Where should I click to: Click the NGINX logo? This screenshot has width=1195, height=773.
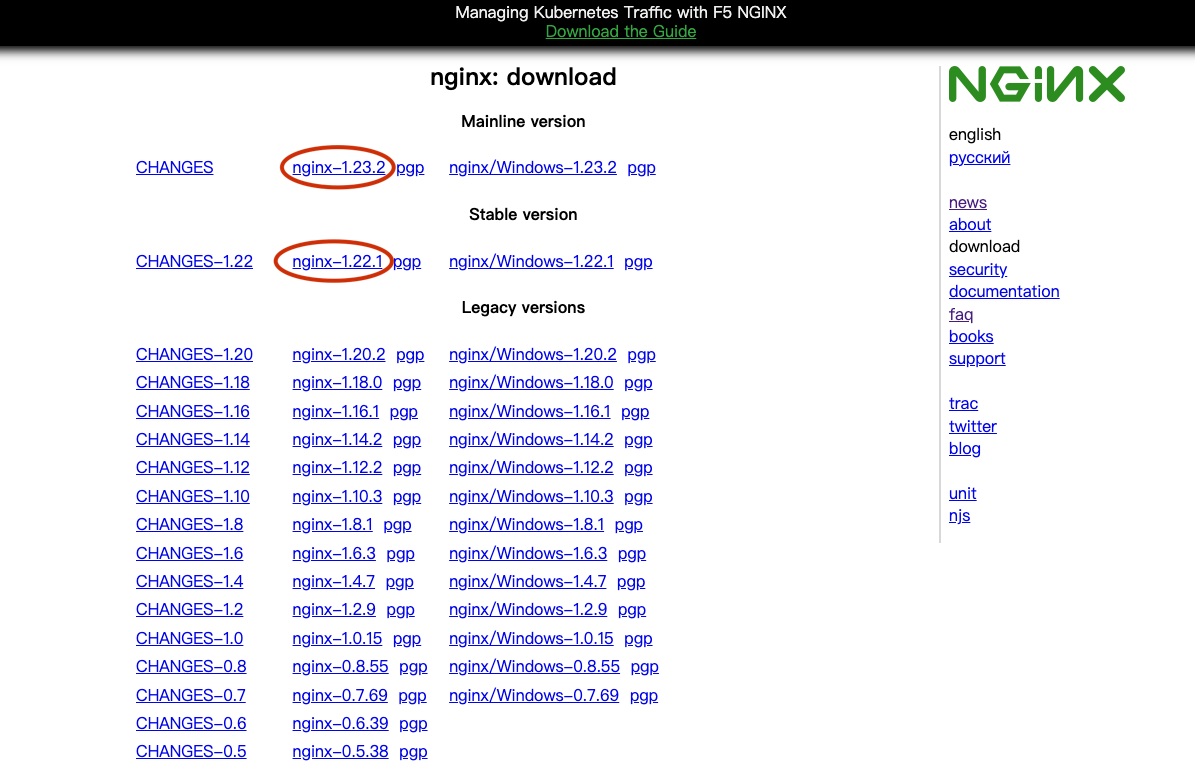point(1036,84)
